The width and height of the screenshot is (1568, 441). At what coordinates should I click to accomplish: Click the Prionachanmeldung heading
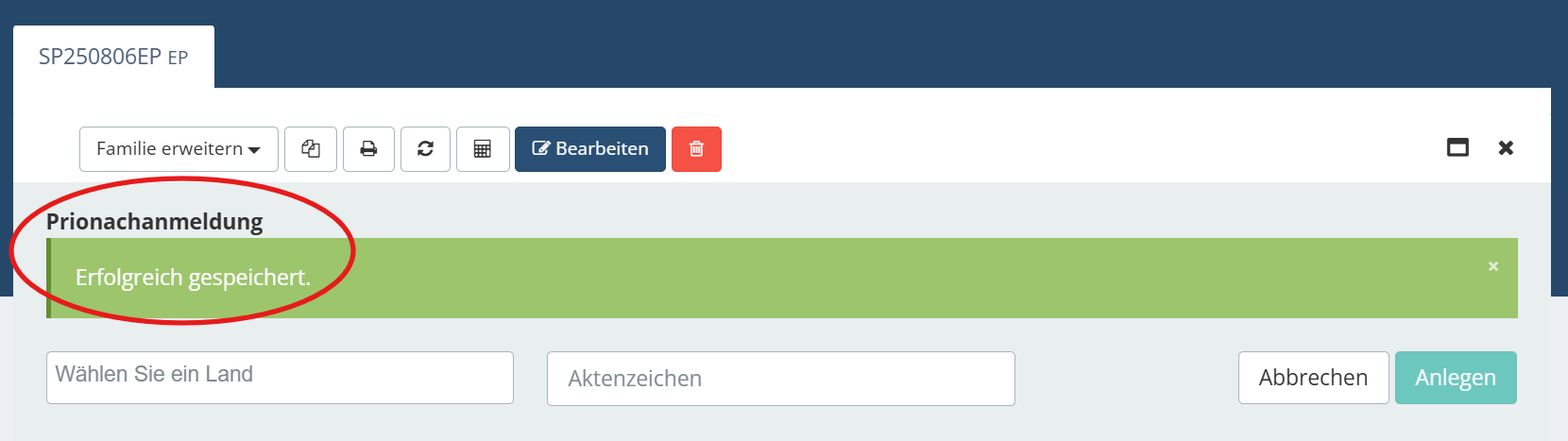click(x=155, y=222)
